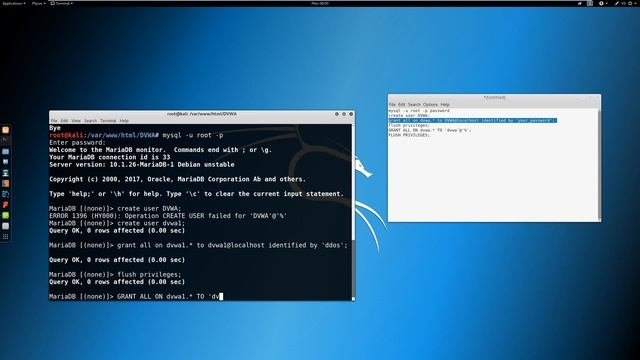Launch the Burp Suite dock icon
Screen dimensions: 640x360
tap(5, 184)
